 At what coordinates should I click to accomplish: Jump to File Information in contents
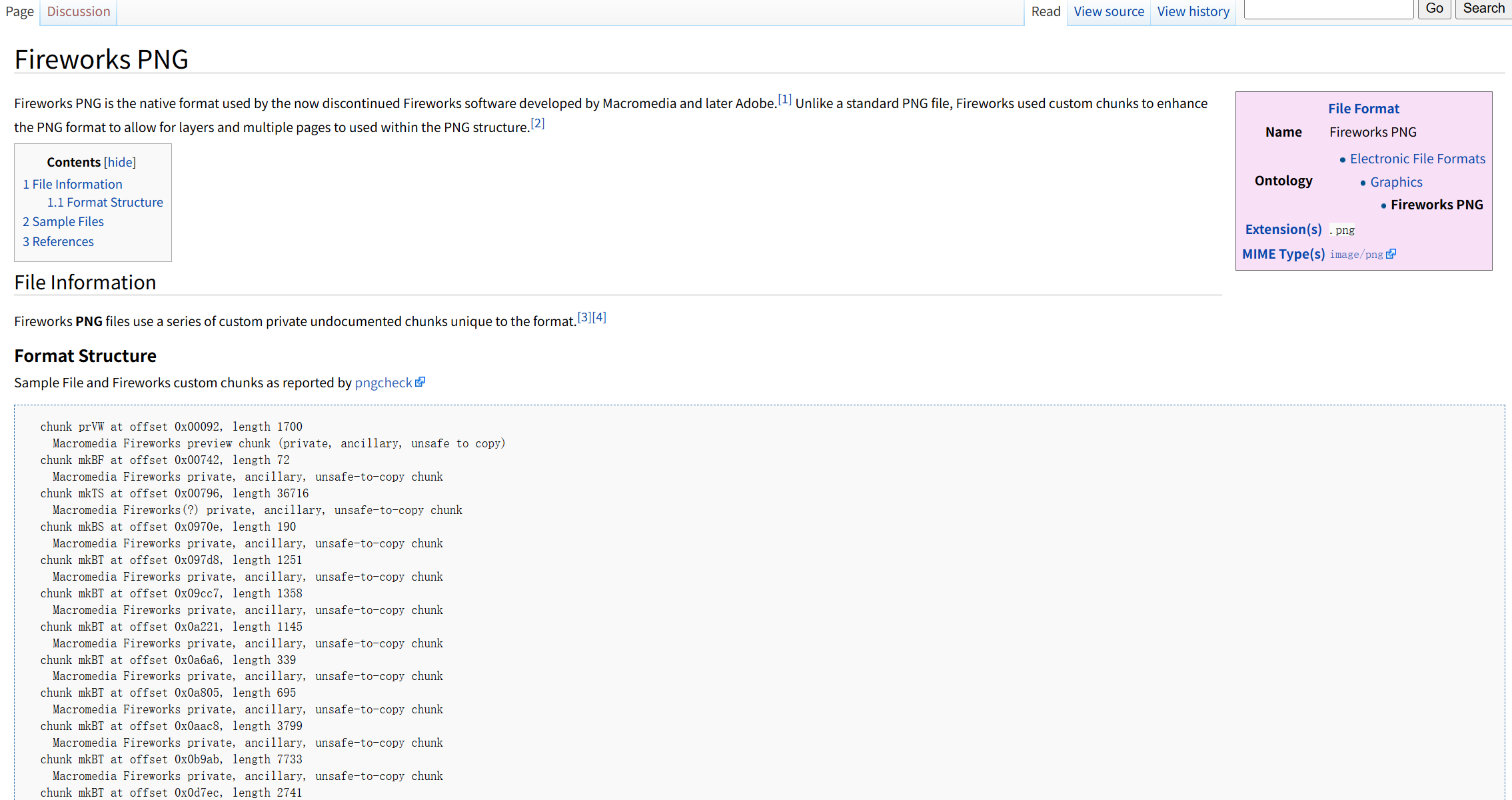[73, 184]
